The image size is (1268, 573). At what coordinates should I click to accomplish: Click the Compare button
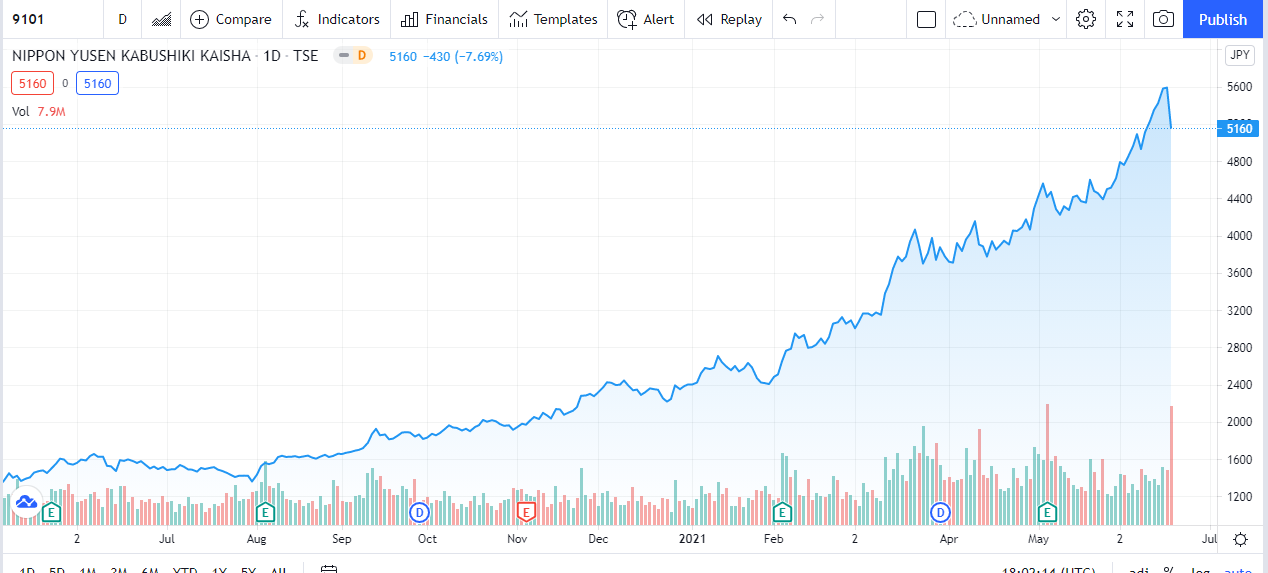230,19
